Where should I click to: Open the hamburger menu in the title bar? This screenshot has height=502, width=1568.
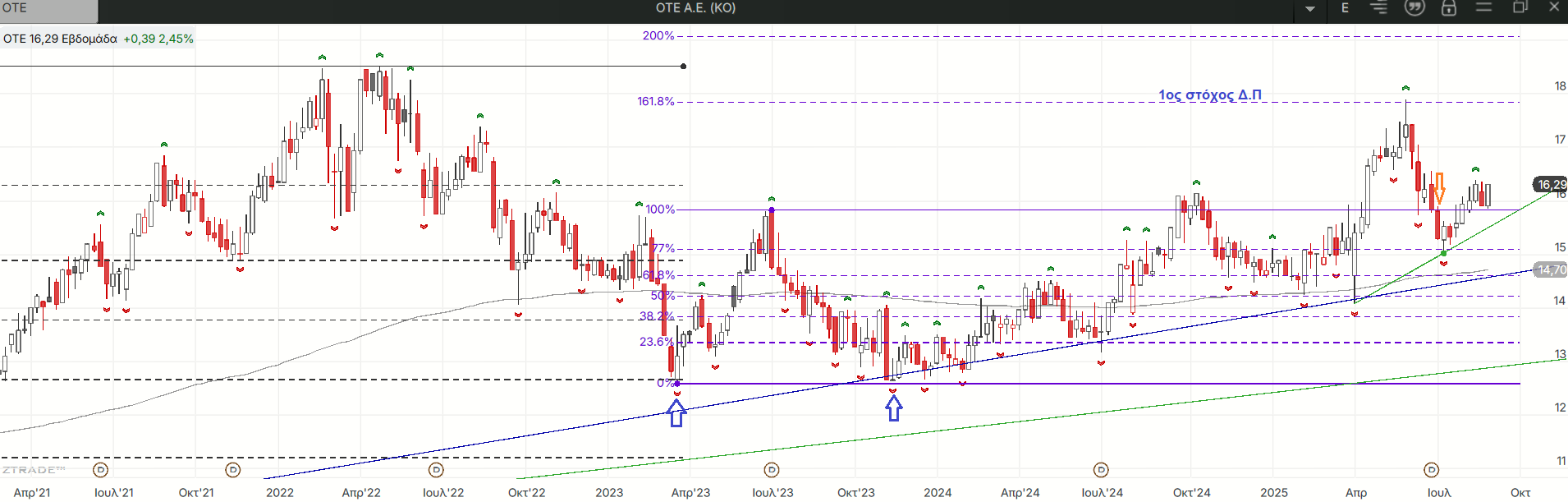point(1483,7)
